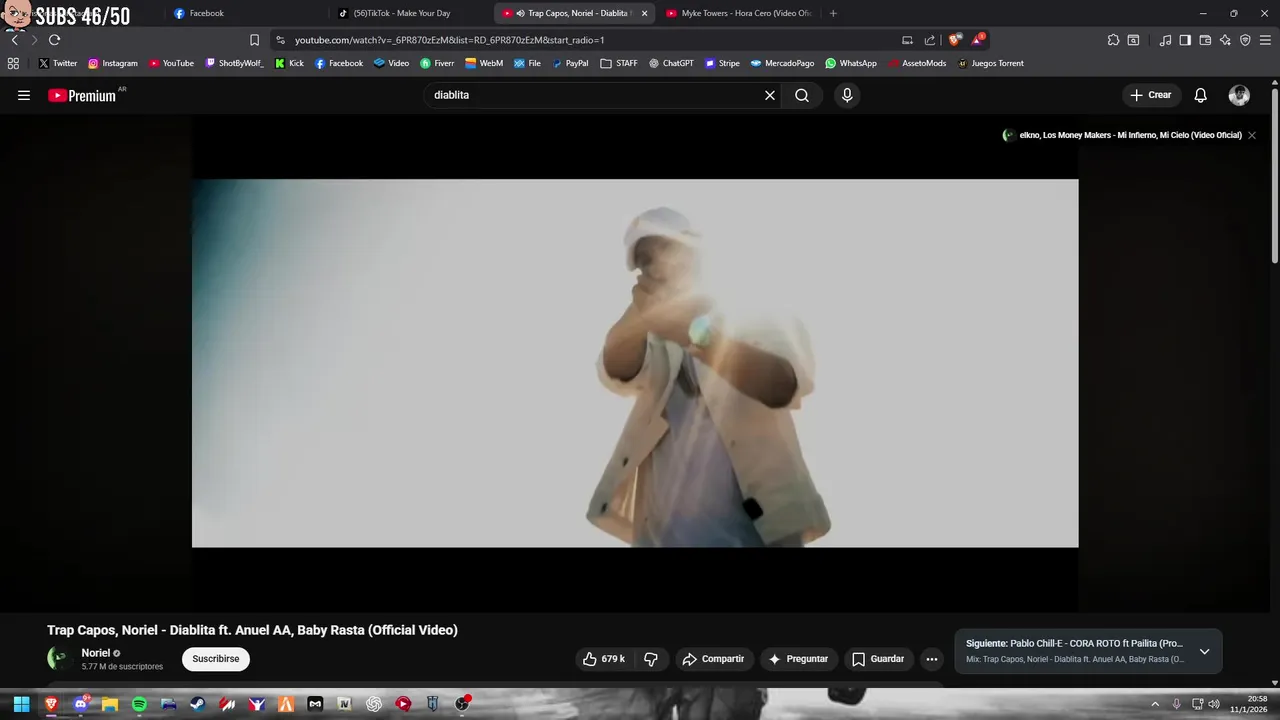This screenshot has width=1280, height=720.
Task: Open the Crear dropdown button
Action: (1151, 95)
